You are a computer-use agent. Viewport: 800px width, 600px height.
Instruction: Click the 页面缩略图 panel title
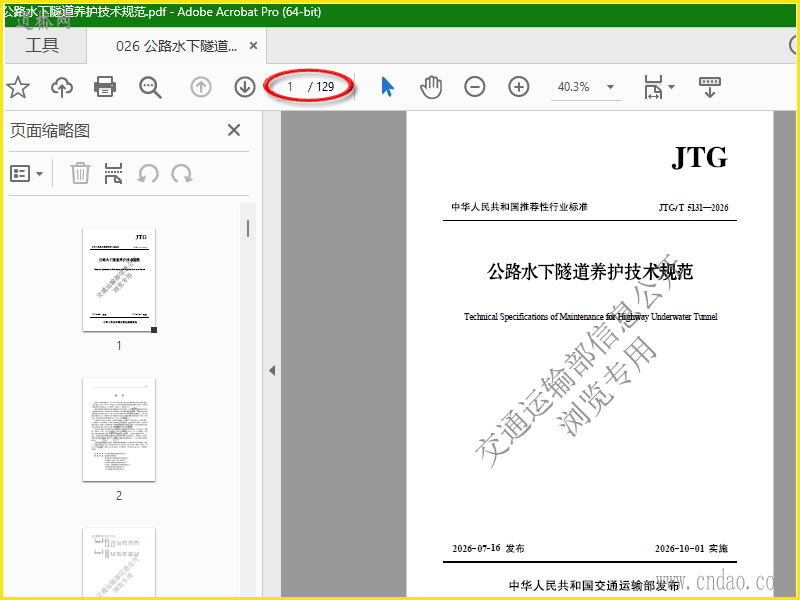pos(50,131)
